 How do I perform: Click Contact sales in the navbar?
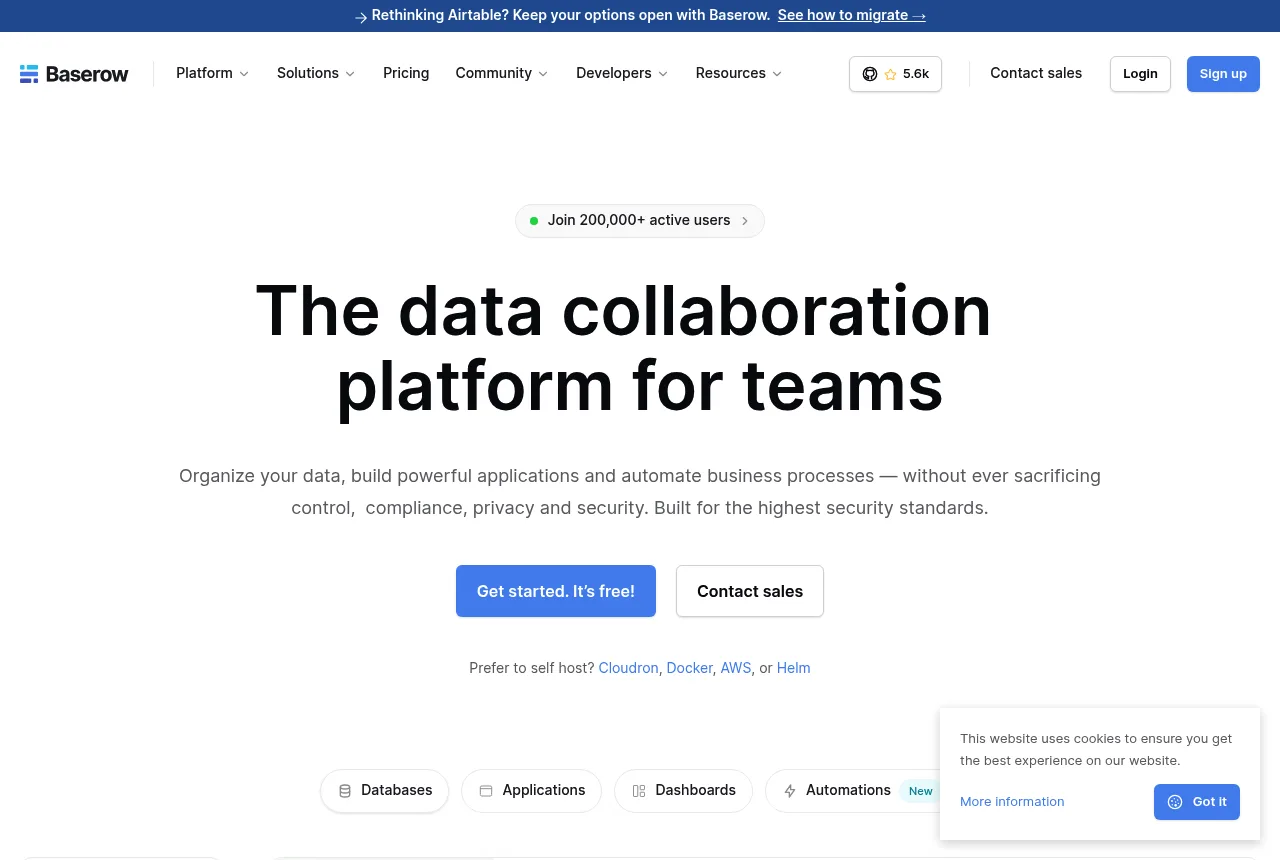tap(1036, 73)
